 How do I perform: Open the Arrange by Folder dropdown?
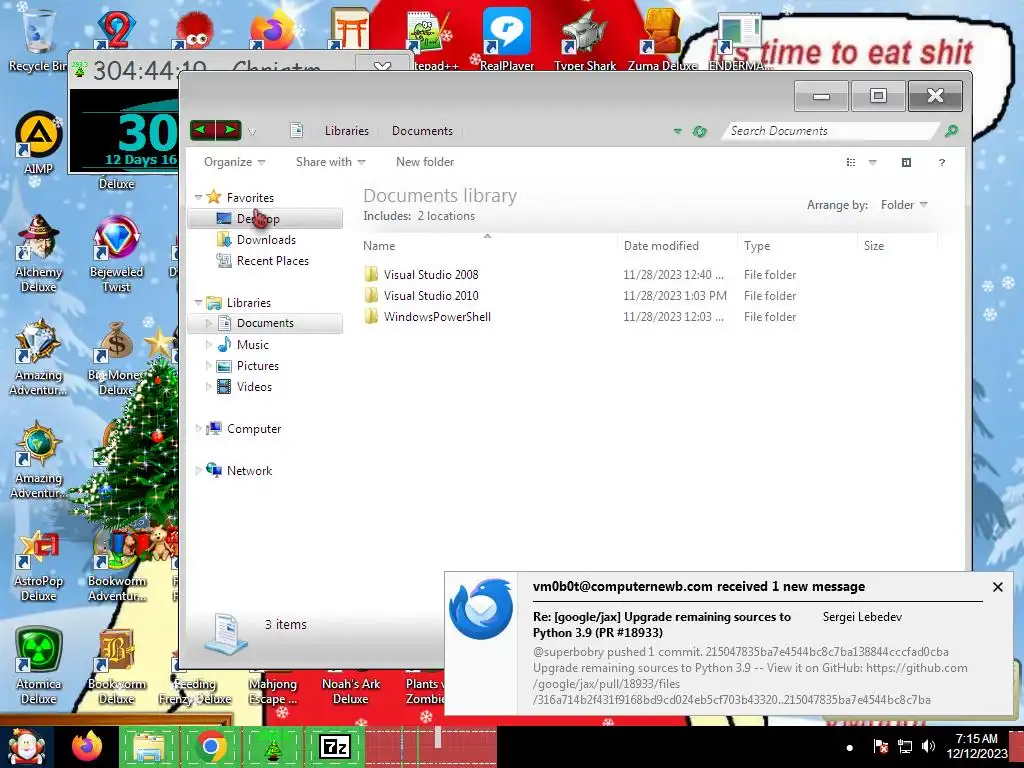904,204
